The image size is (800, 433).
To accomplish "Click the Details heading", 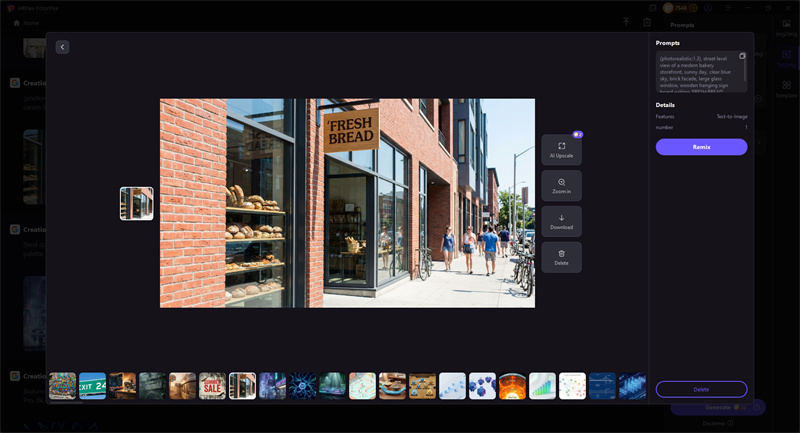I will (x=665, y=105).
